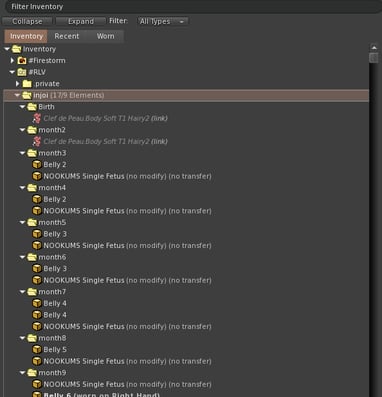The height and width of the screenshot is (397, 382).
Task: Expand the .private folder arrow
Action: coord(18,84)
